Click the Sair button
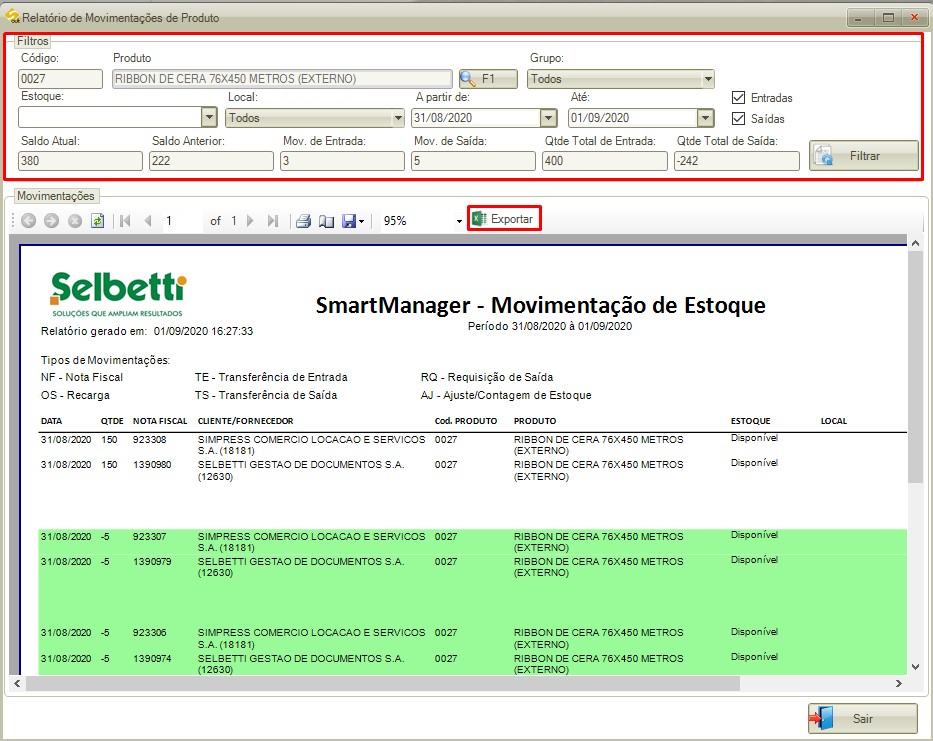 (862, 718)
